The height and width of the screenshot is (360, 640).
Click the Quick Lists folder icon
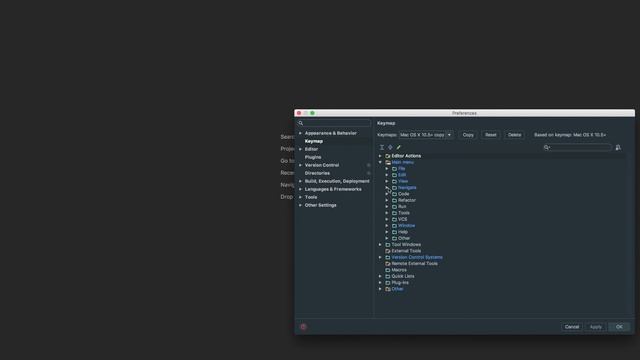[x=388, y=276]
